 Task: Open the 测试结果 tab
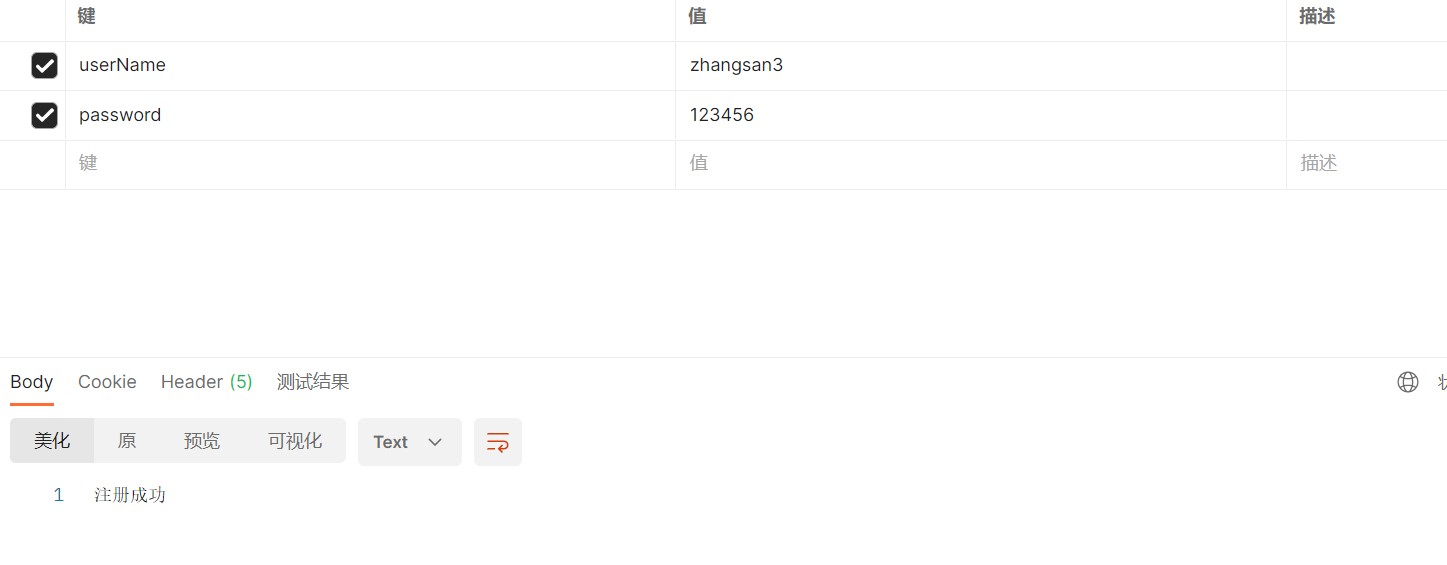[x=313, y=382]
